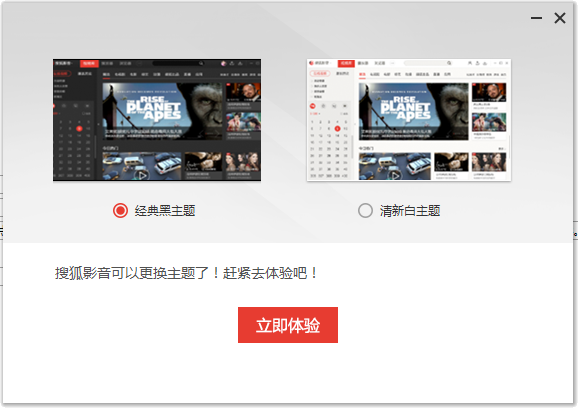Click the play icon in white preview
Screen dimensions: 578x408
coord(395,175)
